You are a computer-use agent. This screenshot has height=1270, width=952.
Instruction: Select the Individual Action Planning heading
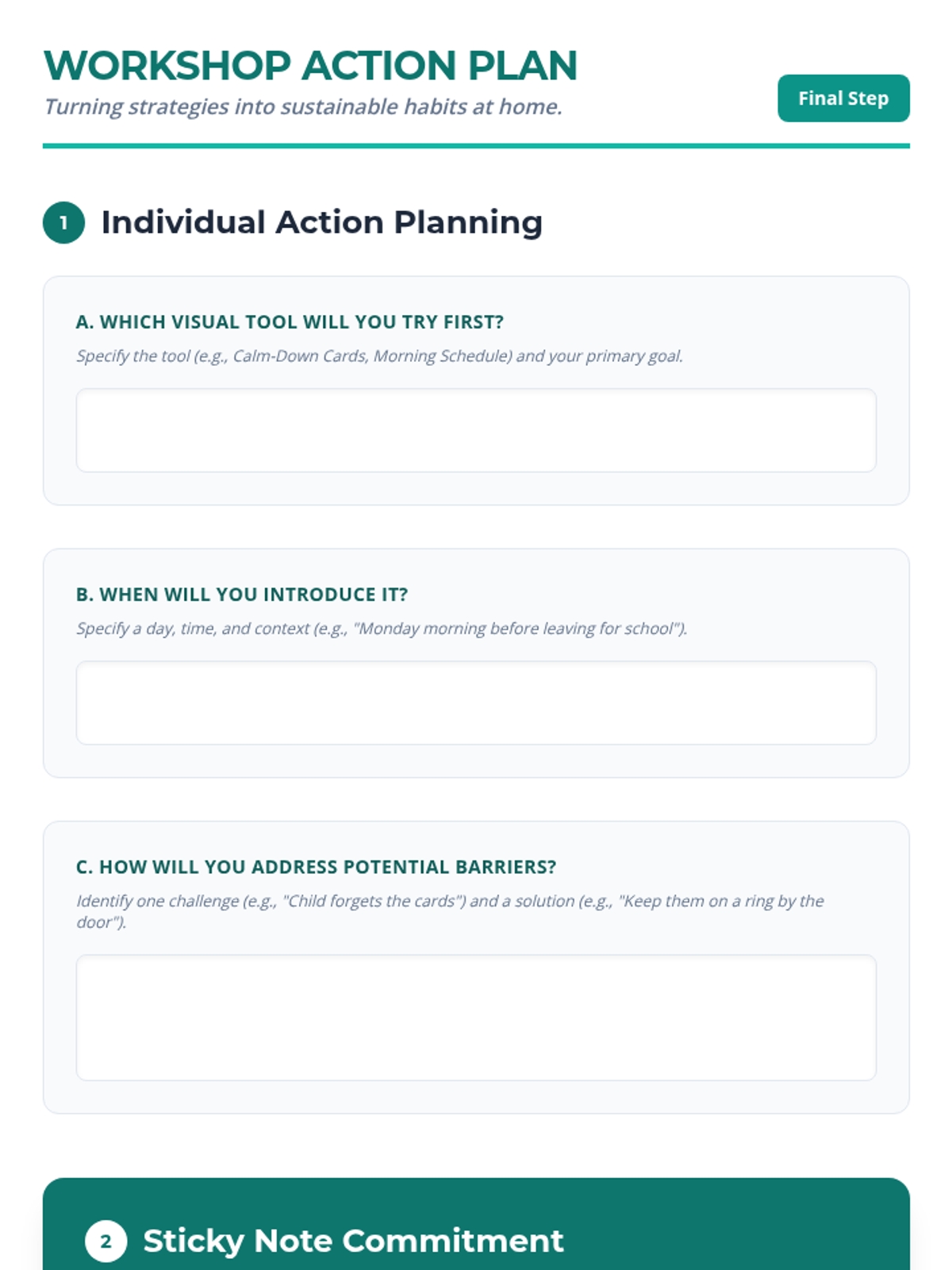pyautogui.click(x=321, y=222)
